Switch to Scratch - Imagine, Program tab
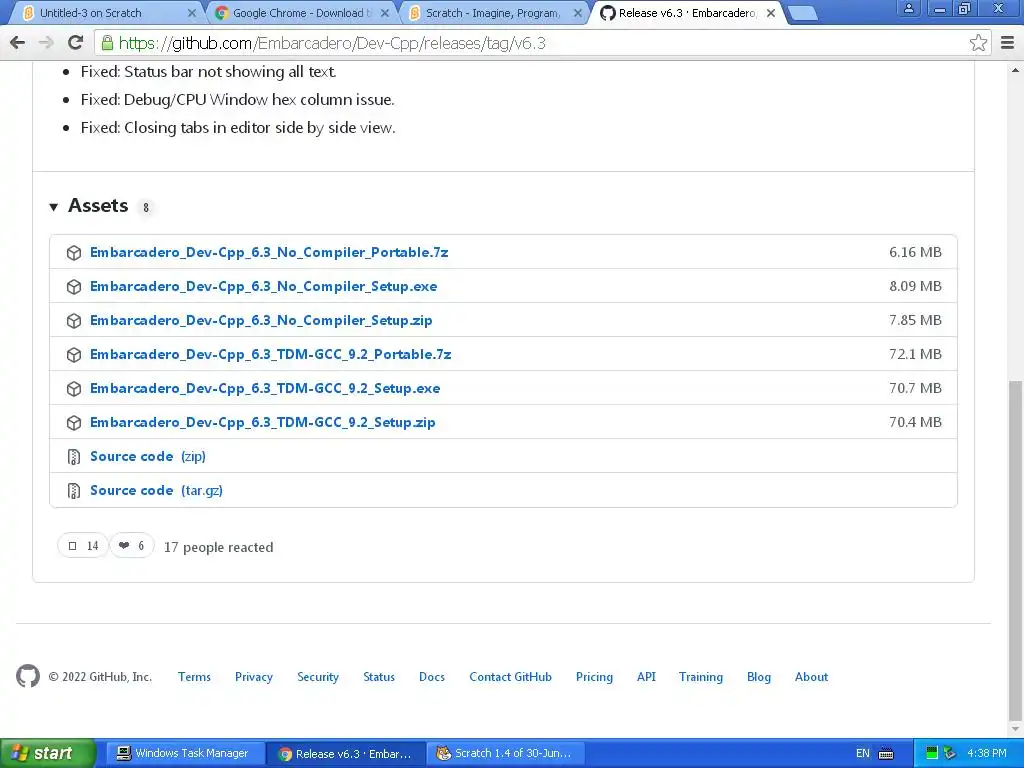Image resolution: width=1024 pixels, height=768 pixels. [x=493, y=13]
